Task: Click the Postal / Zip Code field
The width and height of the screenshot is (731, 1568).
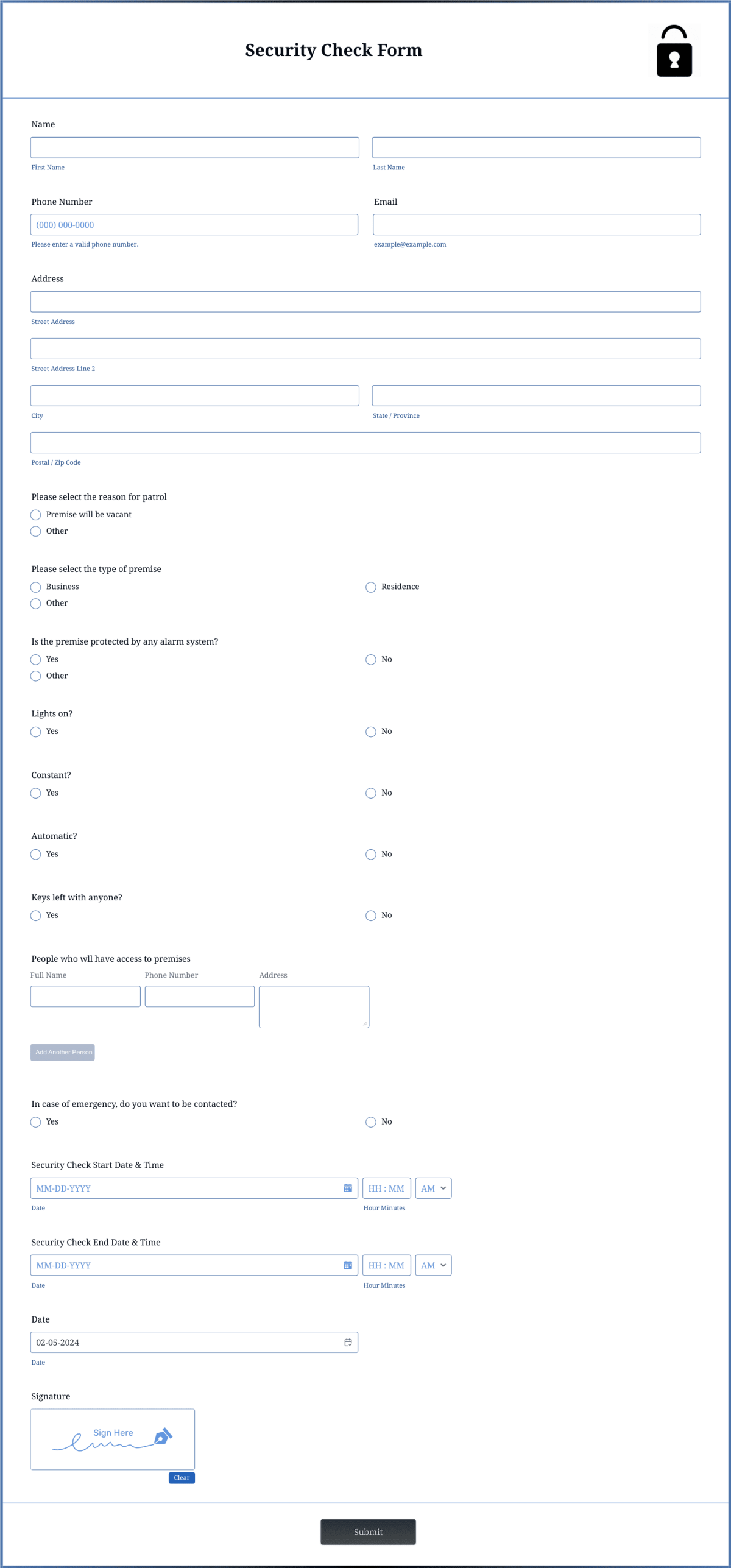Action: click(x=365, y=442)
